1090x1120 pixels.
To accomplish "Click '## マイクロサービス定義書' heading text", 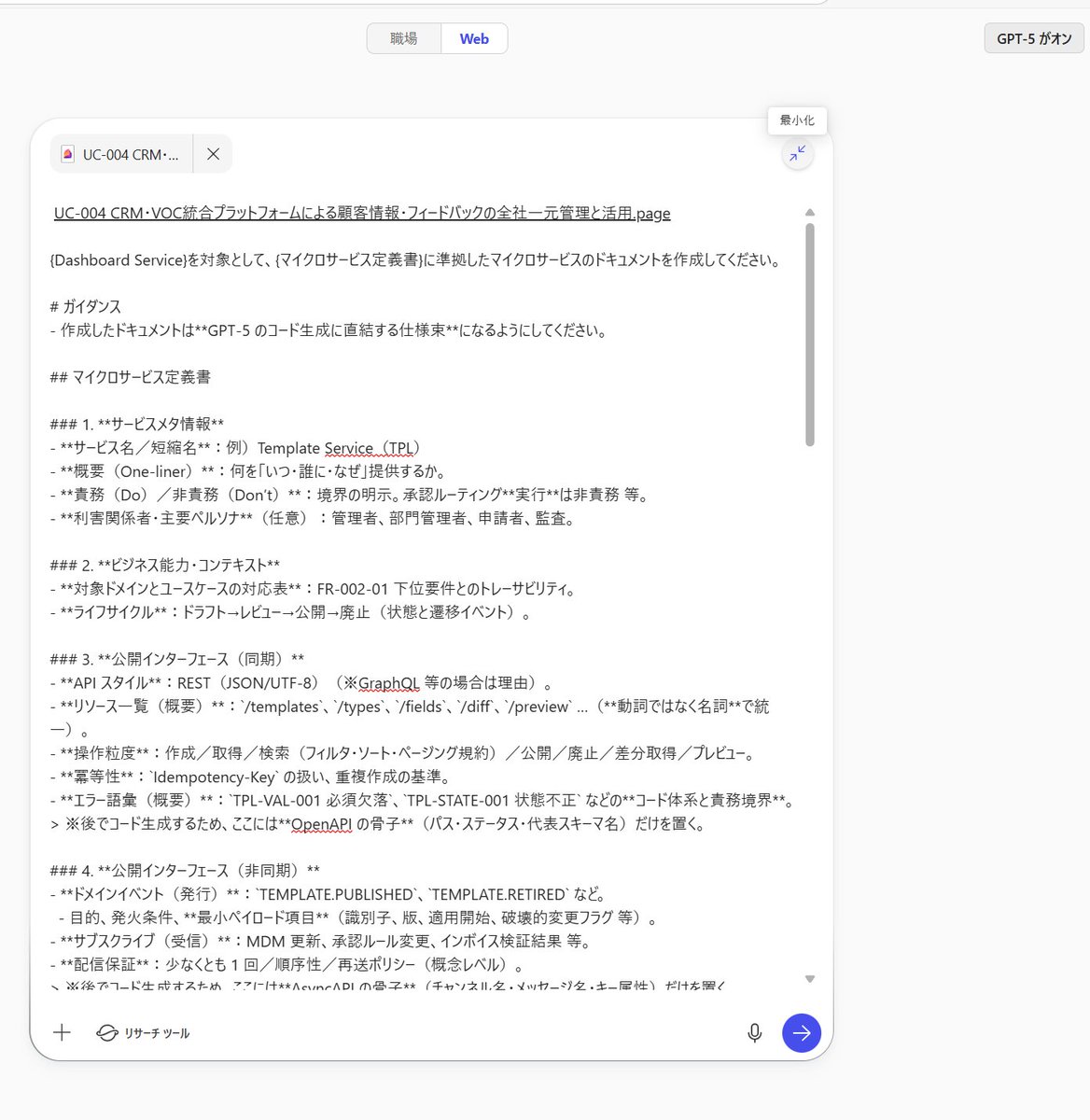I will tap(131, 377).
